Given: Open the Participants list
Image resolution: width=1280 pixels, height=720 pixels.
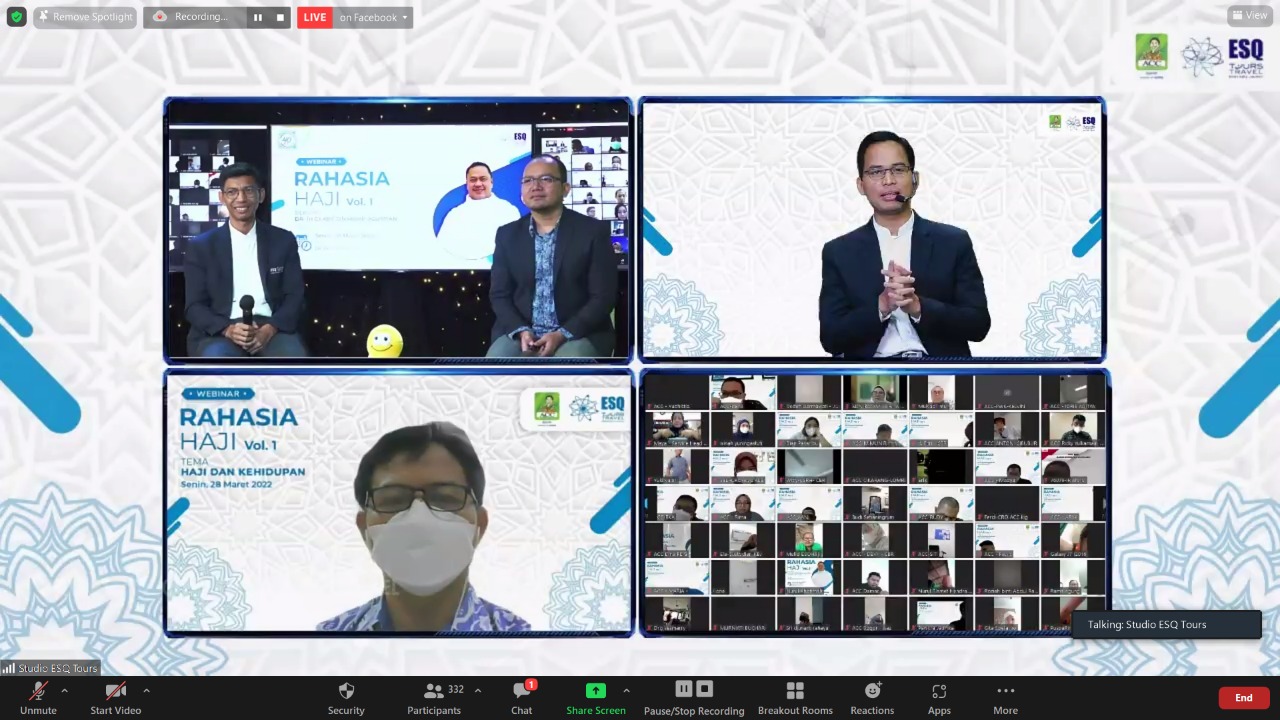Looking at the screenshot, I should pos(434,697).
